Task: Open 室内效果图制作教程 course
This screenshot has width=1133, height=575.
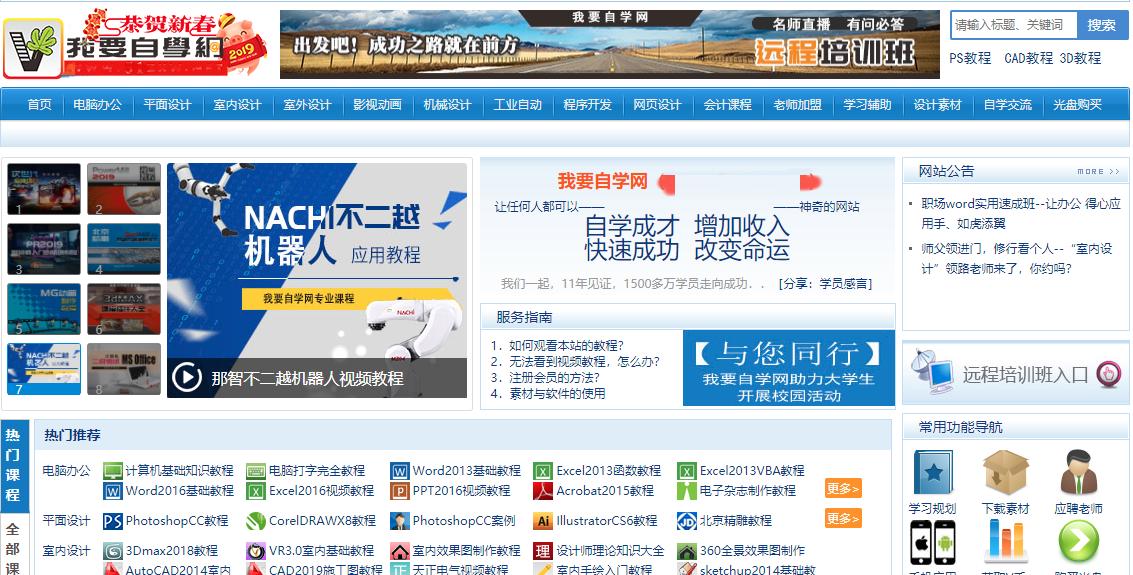Action: coord(467,551)
